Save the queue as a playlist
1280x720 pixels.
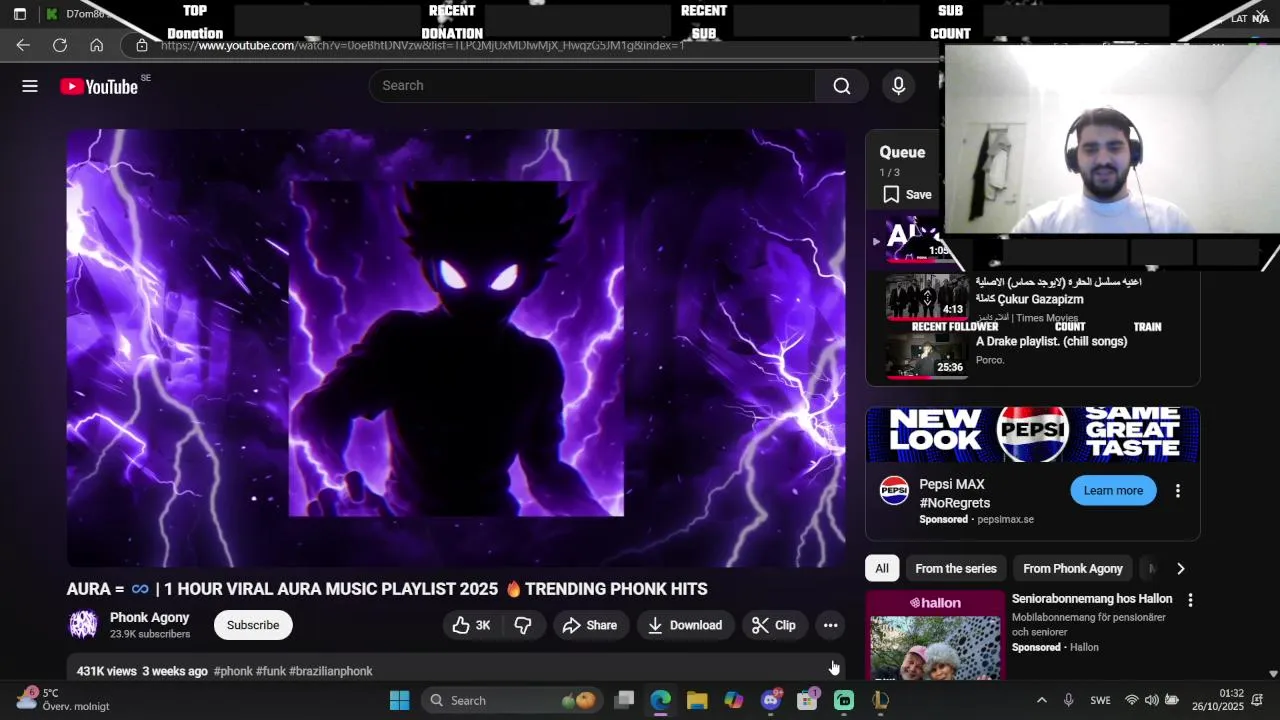point(907,195)
